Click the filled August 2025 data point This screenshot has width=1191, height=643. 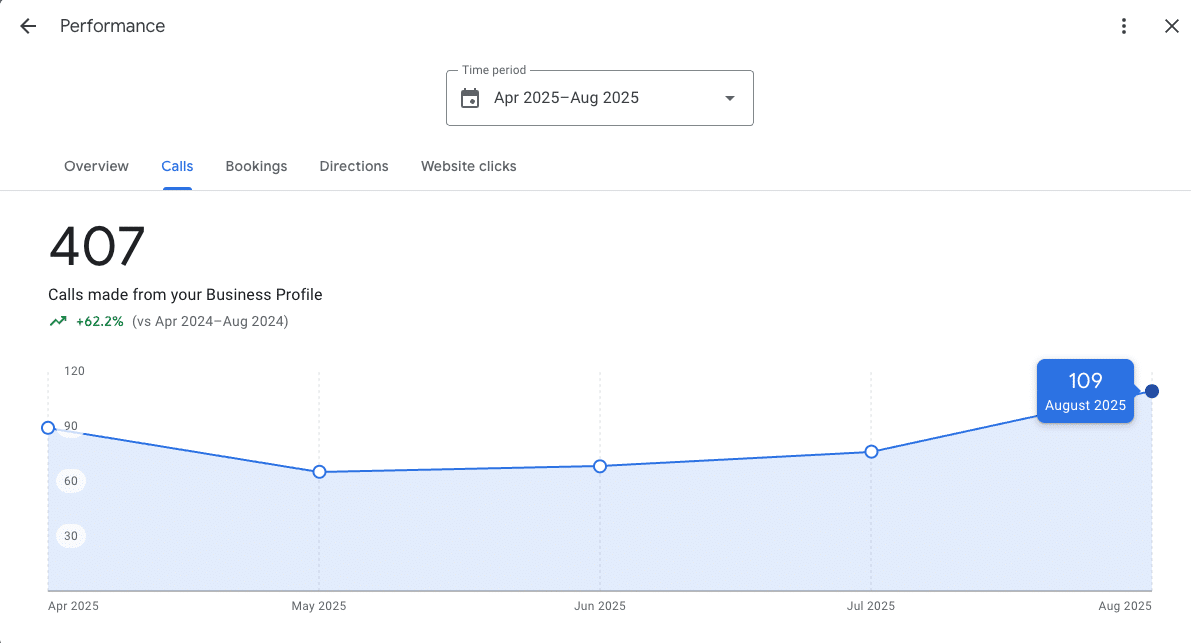click(1152, 391)
